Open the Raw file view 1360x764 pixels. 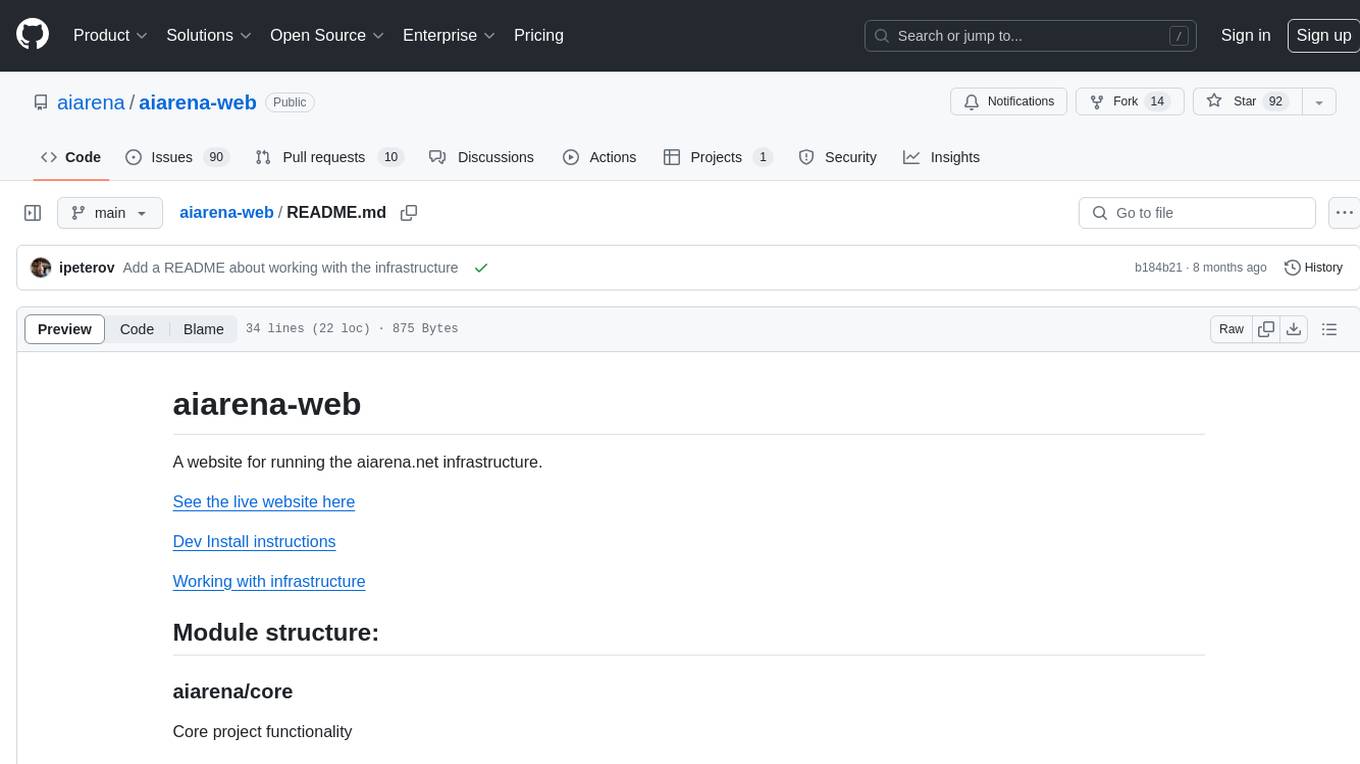pyautogui.click(x=1231, y=329)
